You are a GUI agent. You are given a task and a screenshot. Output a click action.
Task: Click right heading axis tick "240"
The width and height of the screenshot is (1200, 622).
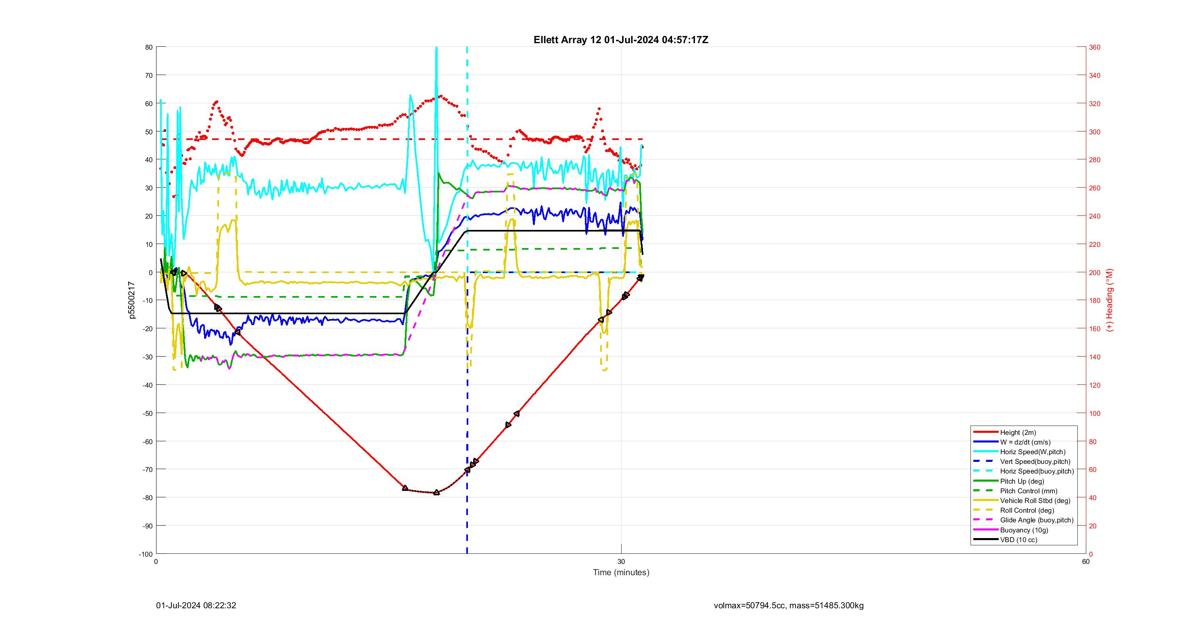coord(1094,216)
